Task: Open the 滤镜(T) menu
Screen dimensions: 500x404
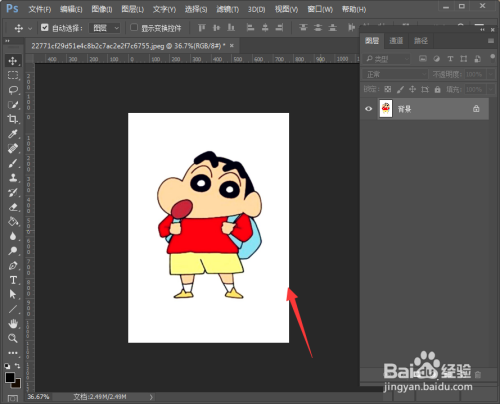Action: [x=228, y=9]
